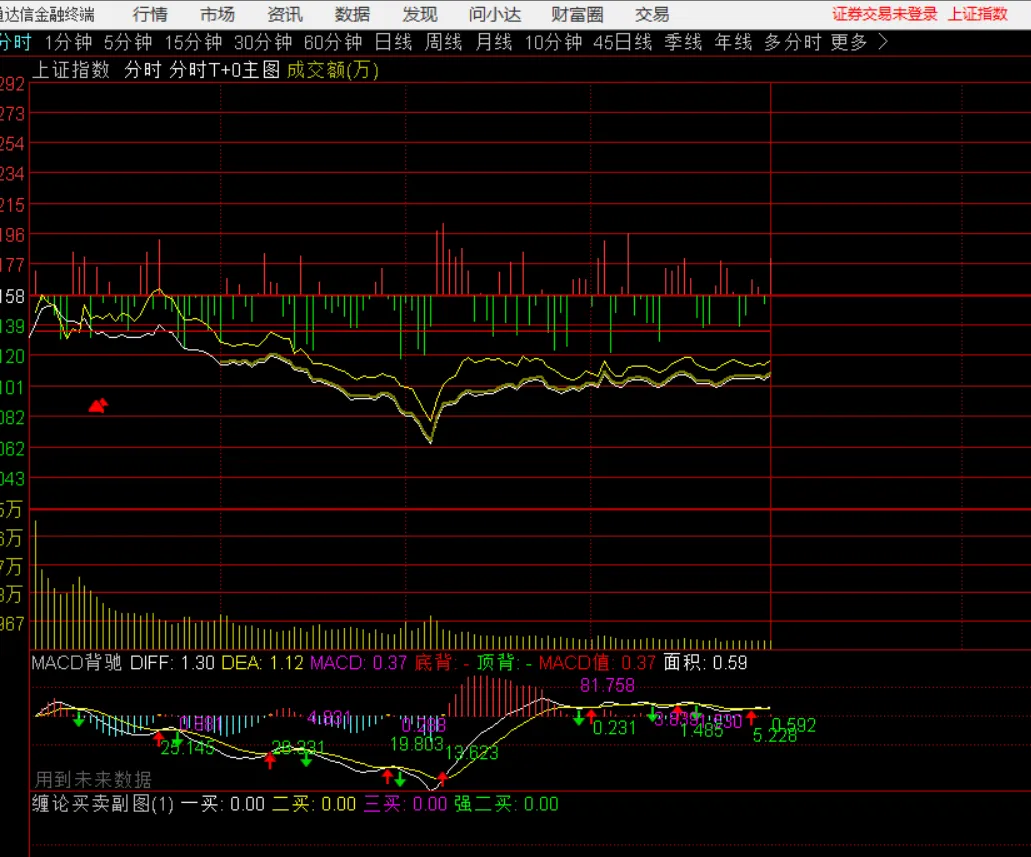Screen dimensions: 1031x857
Task: Switch to 15分钟 period tab
Action: [x=193, y=43]
